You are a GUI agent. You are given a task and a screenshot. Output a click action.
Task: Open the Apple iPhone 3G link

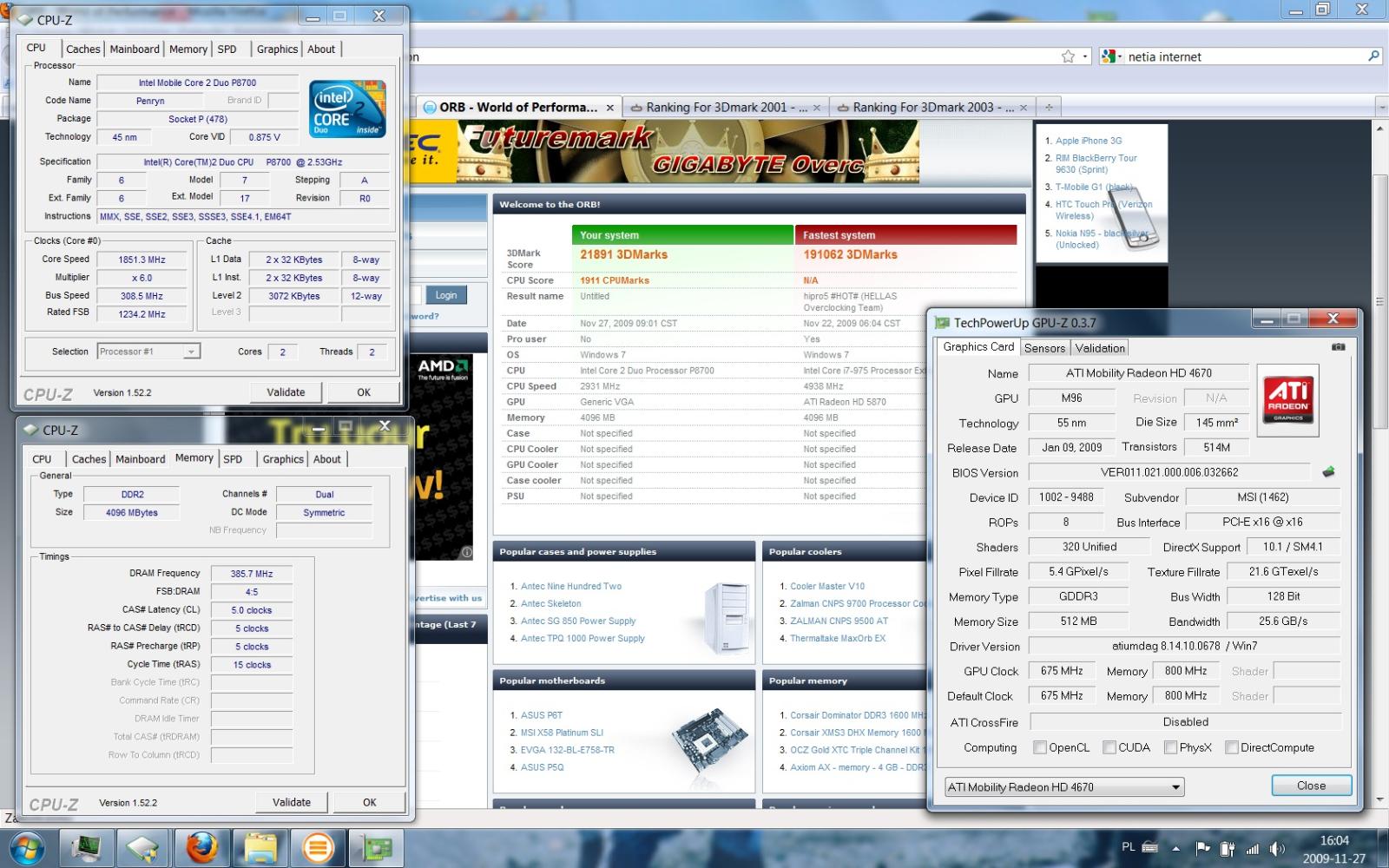[x=1089, y=141]
